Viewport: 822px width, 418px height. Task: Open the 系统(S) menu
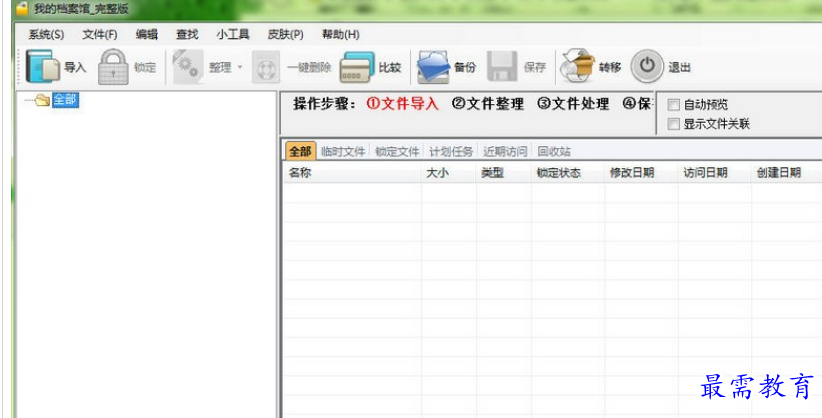click(46, 35)
